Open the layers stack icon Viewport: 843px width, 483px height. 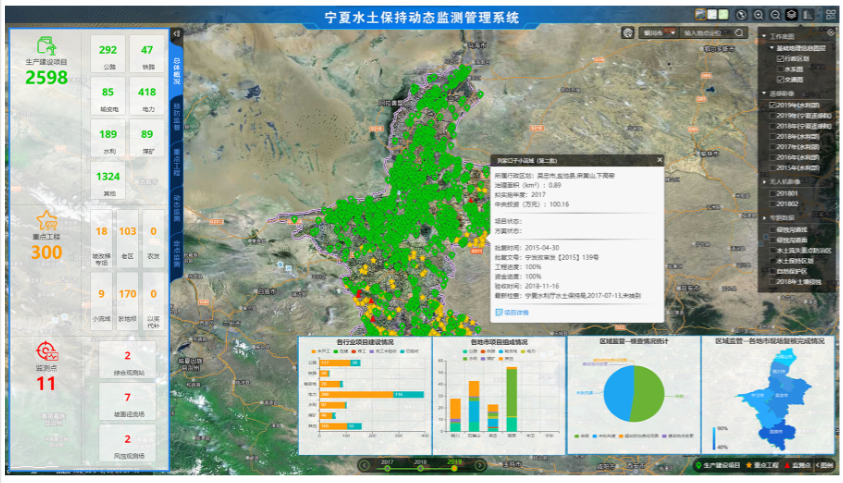[791, 15]
